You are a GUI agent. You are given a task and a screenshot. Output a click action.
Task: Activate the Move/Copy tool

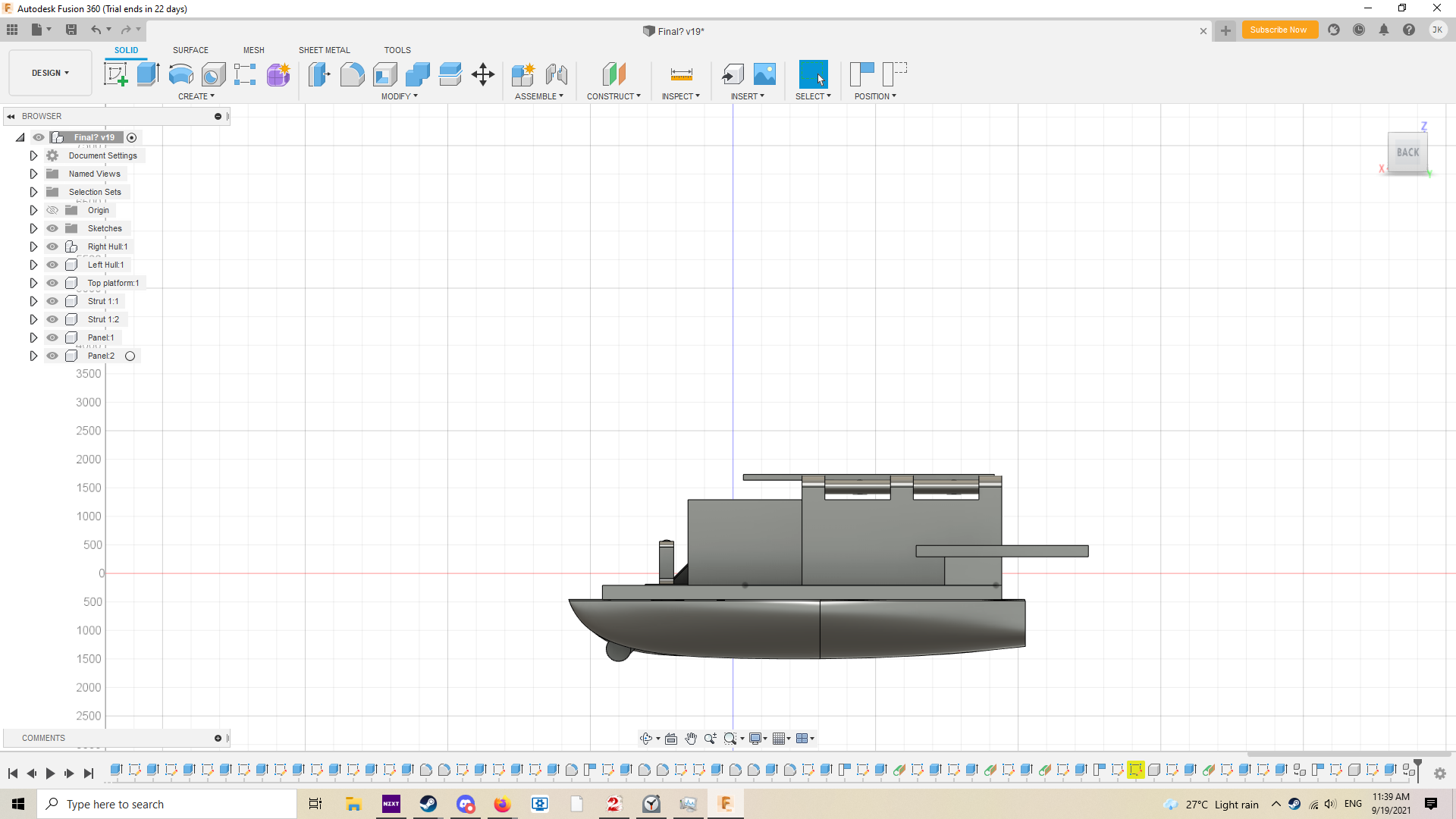[482, 74]
